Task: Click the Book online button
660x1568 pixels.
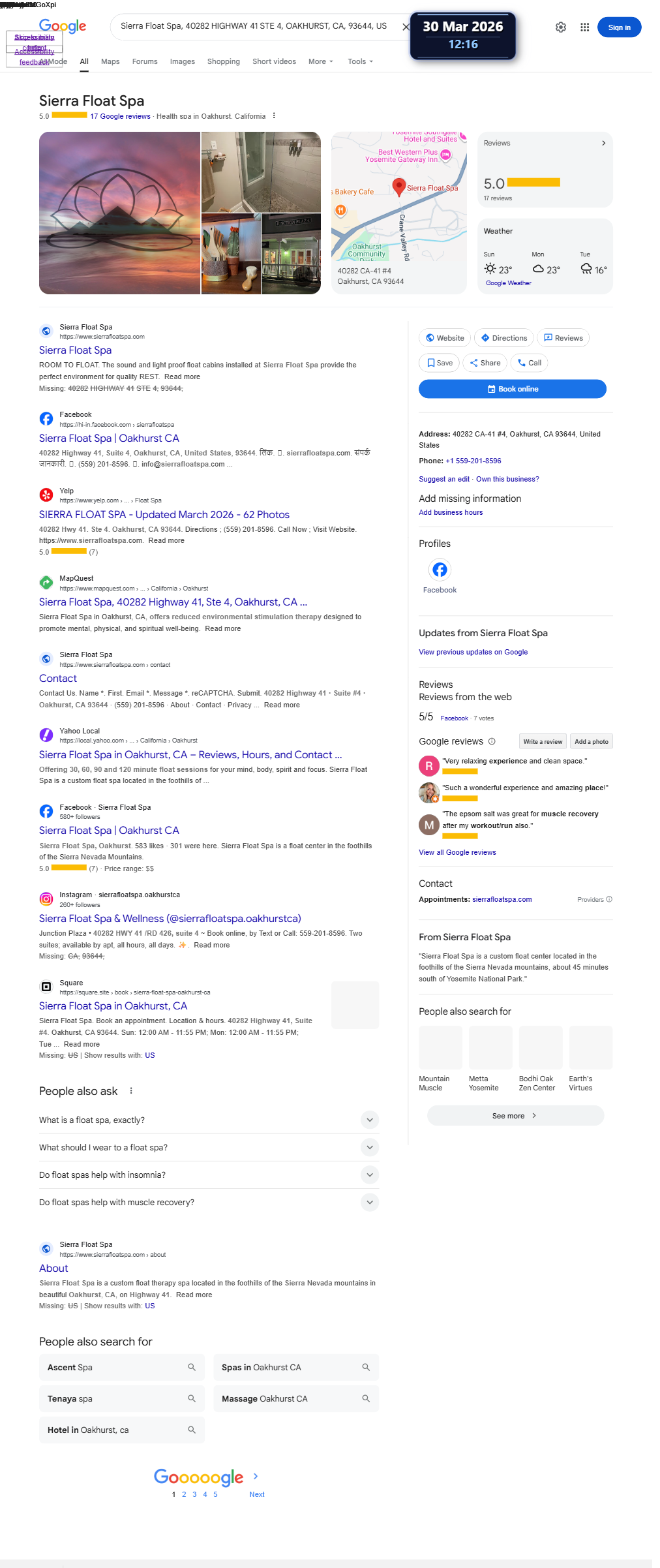Action: (x=513, y=389)
